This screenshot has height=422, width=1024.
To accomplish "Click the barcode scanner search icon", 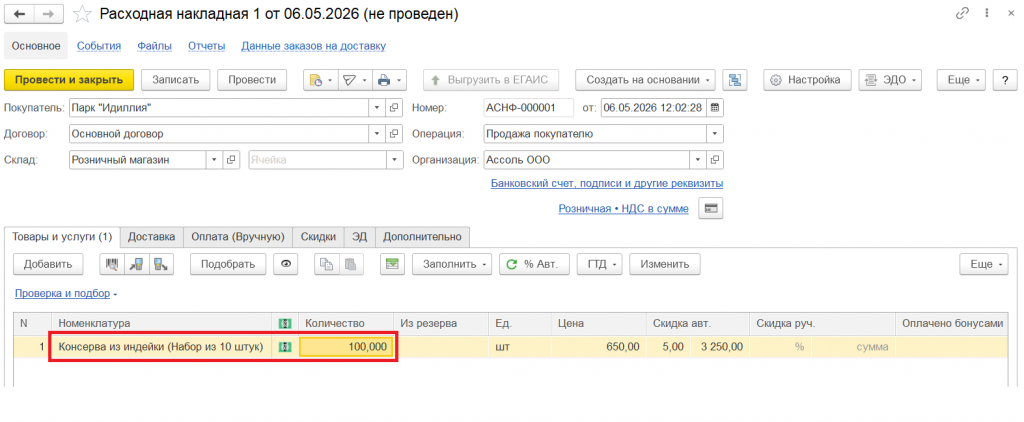I will tap(112, 264).
